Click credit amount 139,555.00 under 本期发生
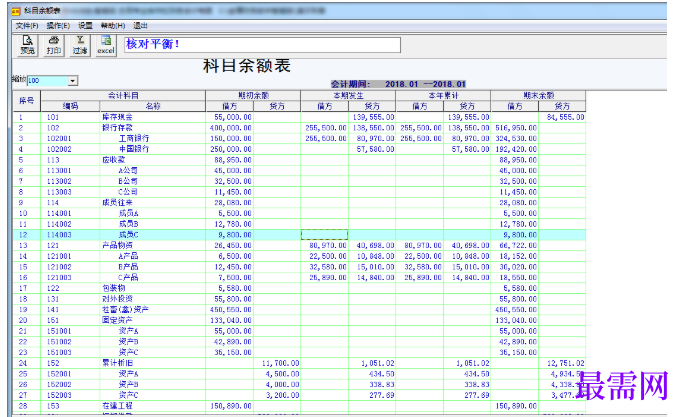The width and height of the screenshot is (687, 417). coord(372,117)
